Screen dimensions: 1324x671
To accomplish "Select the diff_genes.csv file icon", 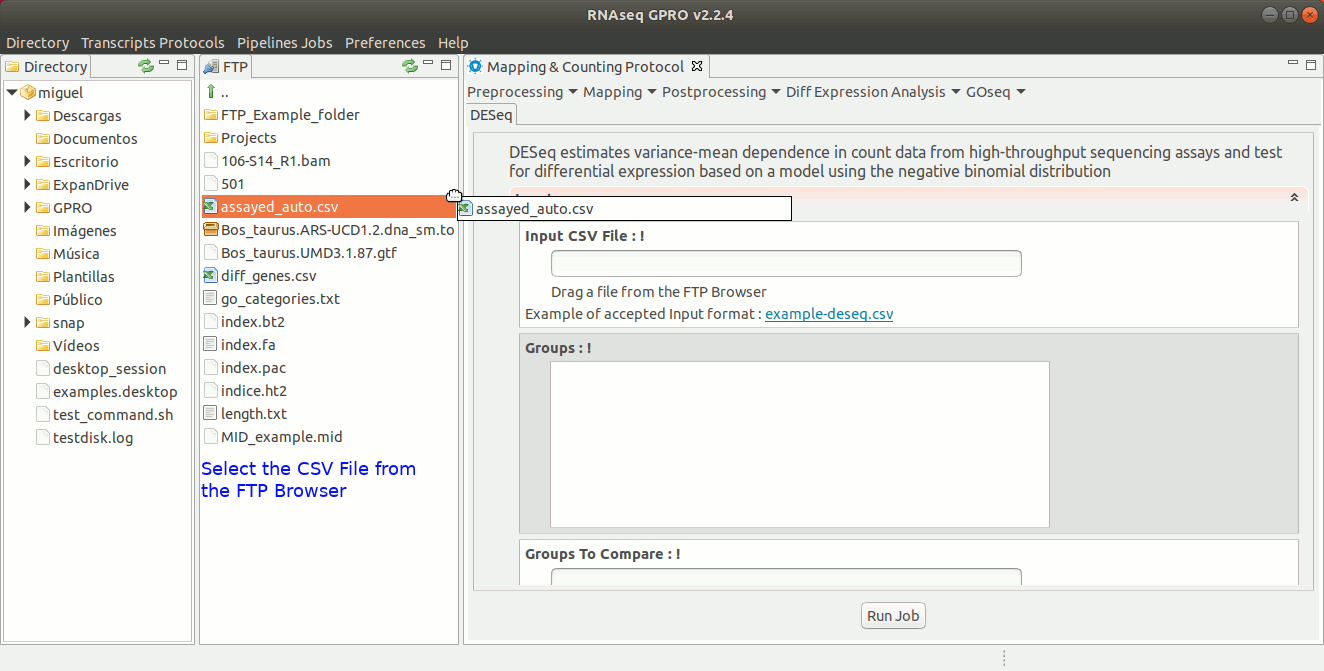I will pos(210,276).
